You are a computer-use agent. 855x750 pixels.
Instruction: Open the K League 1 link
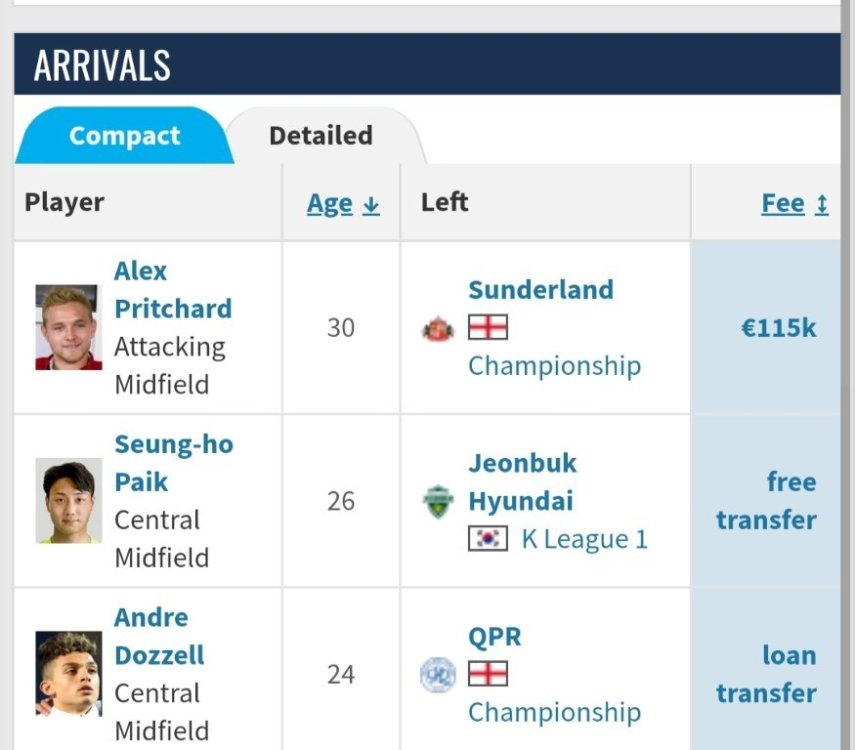point(584,539)
